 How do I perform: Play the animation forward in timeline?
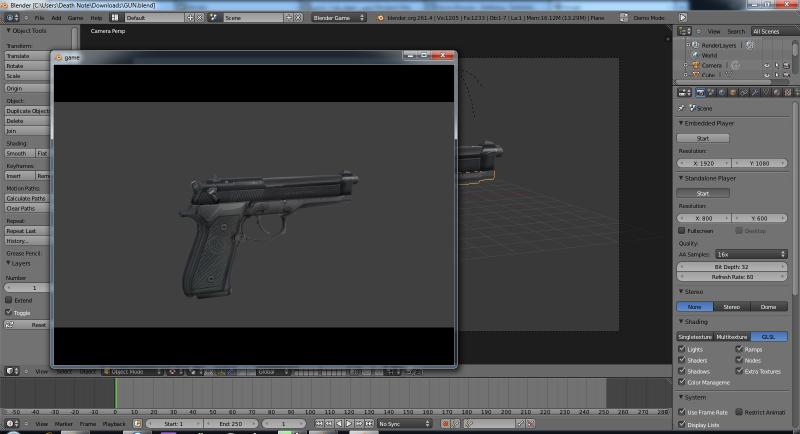(349, 423)
